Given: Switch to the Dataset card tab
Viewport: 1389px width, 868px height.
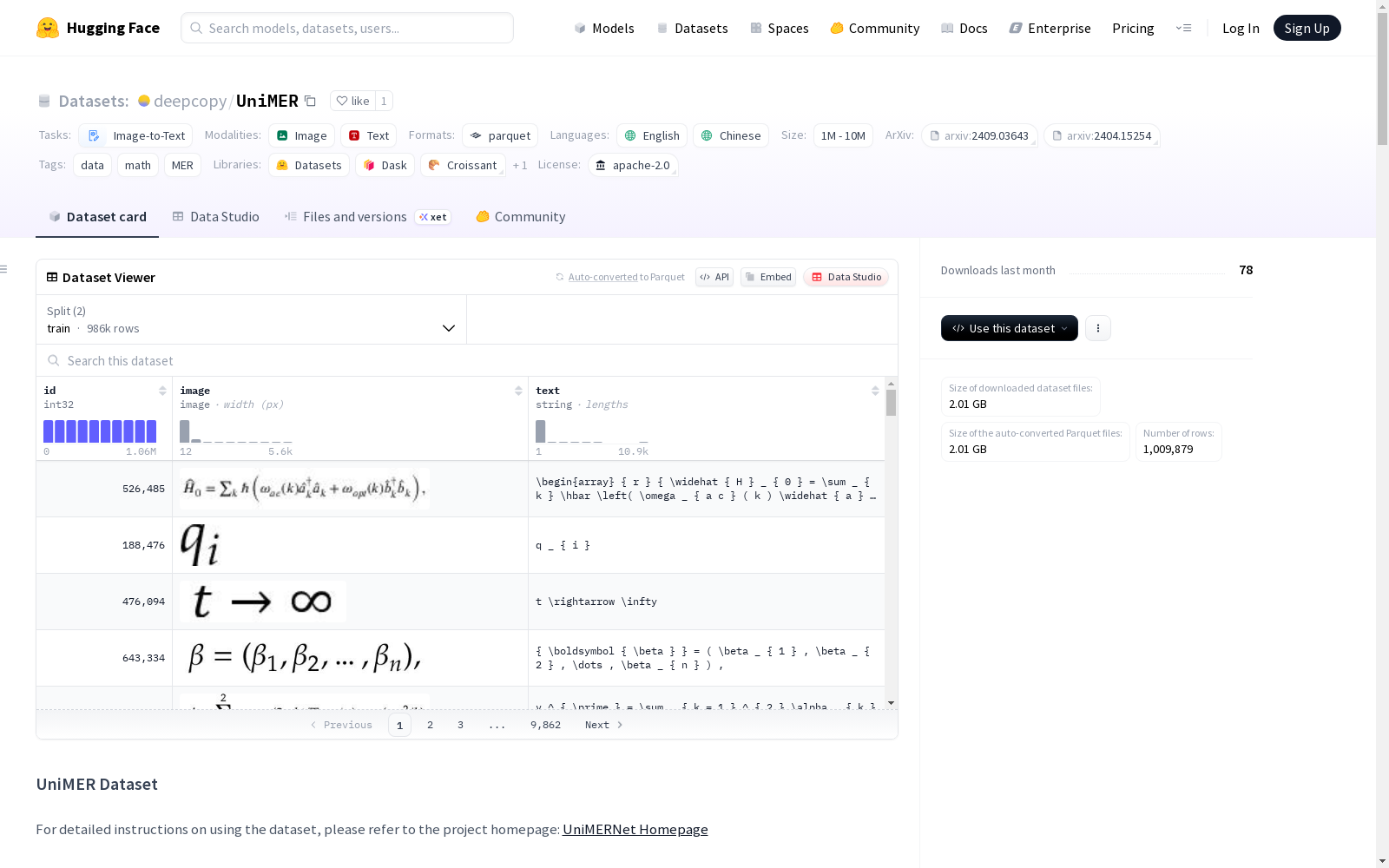Looking at the screenshot, I should point(97,216).
